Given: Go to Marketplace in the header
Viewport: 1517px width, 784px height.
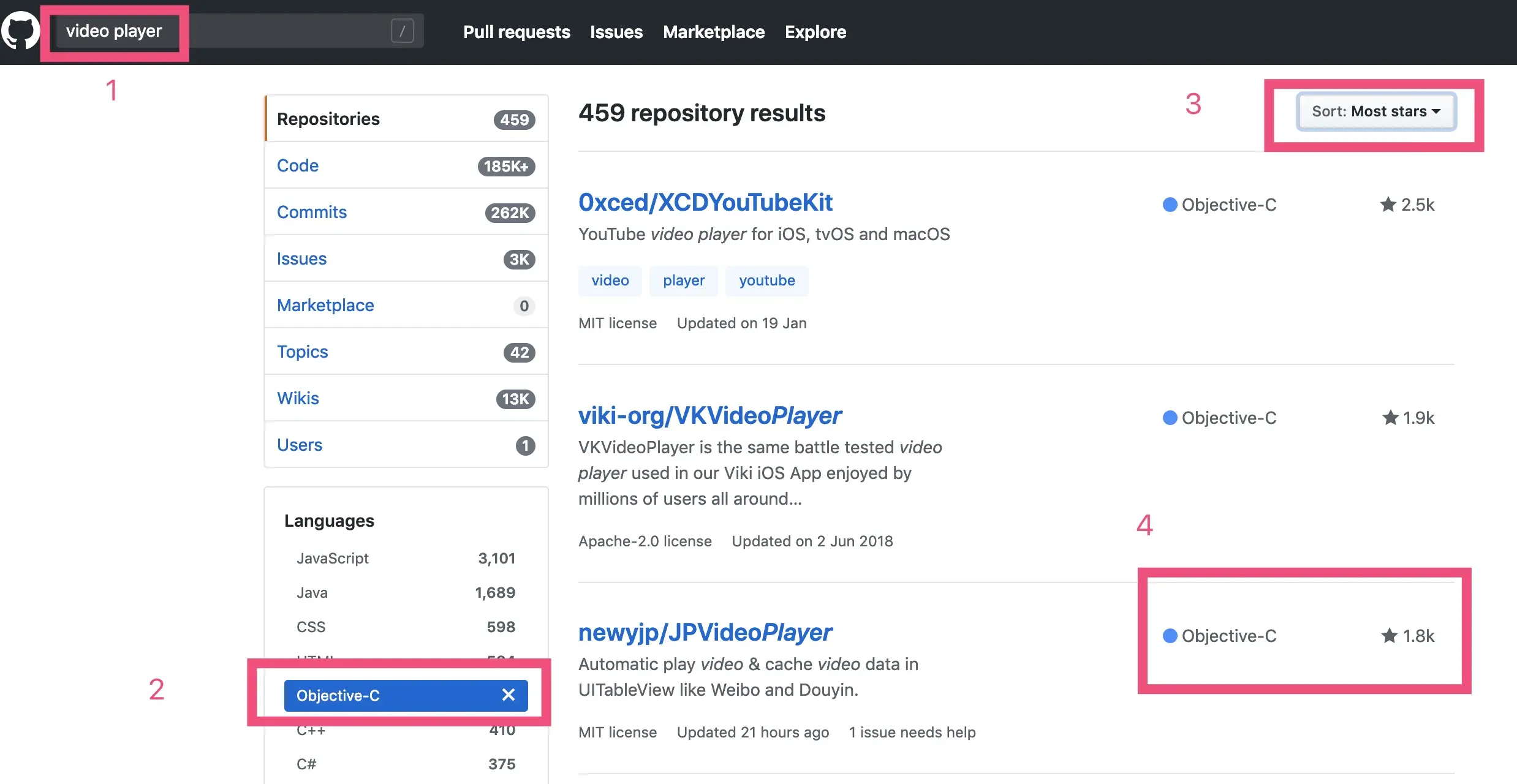Looking at the screenshot, I should point(714,32).
